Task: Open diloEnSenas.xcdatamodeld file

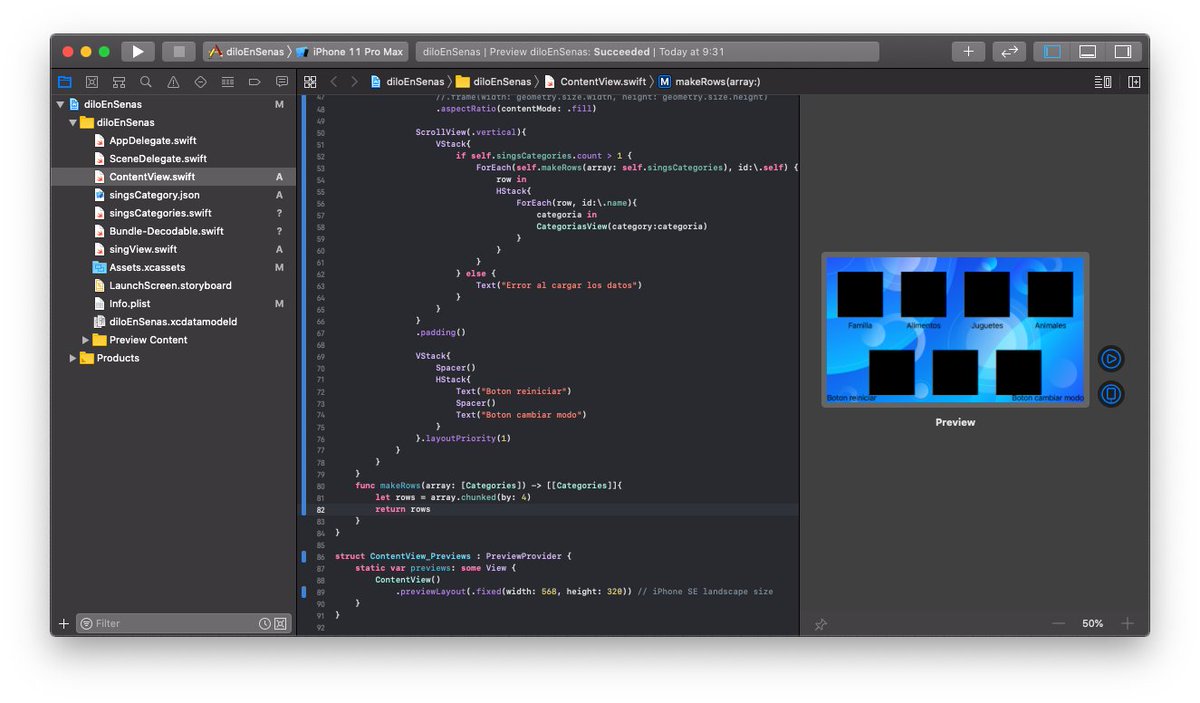Action: point(172,322)
